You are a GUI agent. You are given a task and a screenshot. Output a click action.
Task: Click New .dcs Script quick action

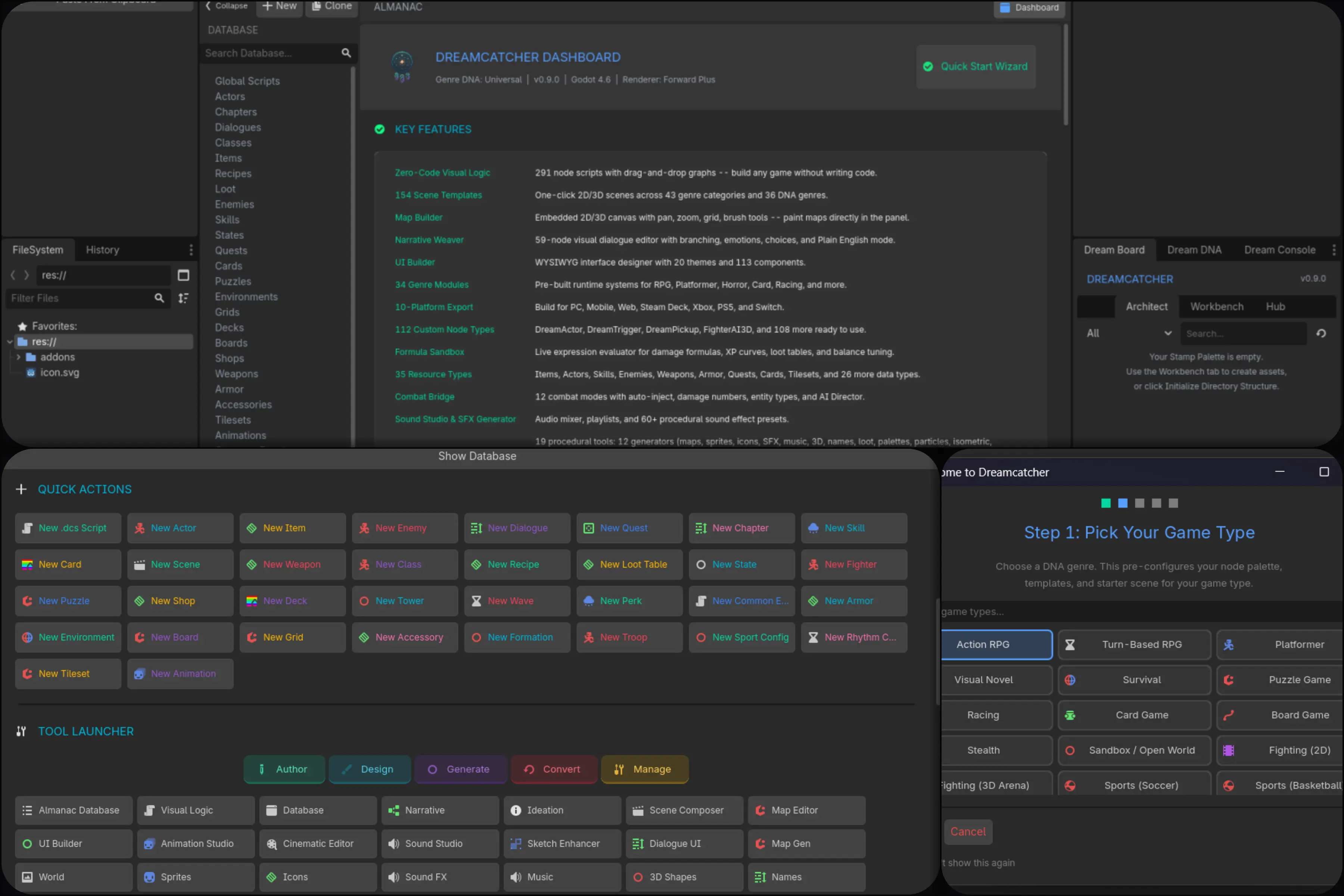pos(68,528)
